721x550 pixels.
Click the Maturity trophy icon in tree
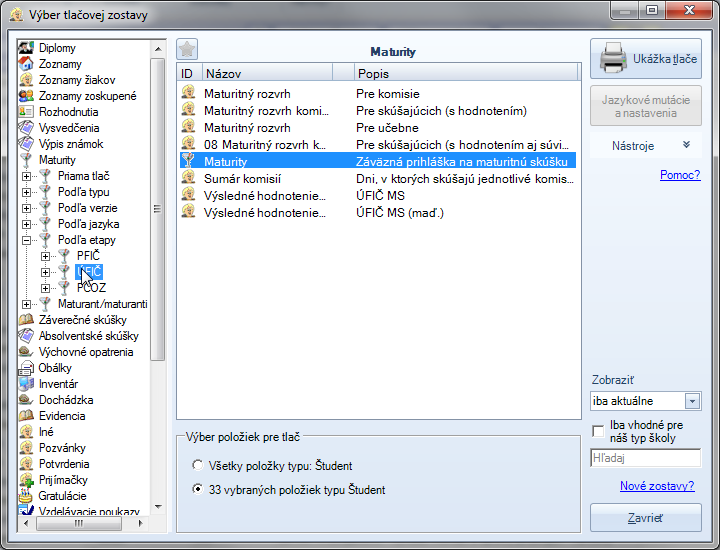pos(26,160)
